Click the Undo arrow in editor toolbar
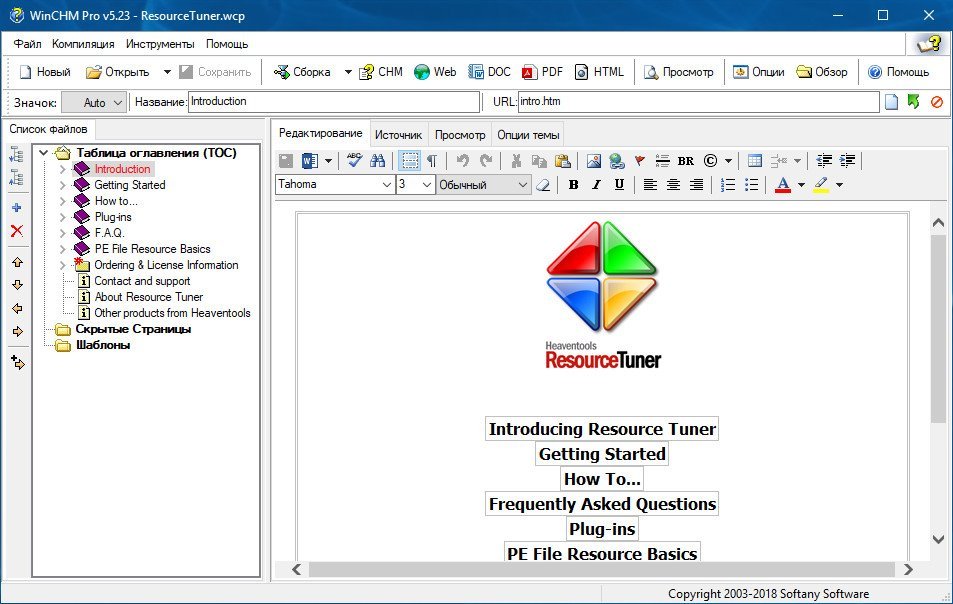 [x=463, y=160]
